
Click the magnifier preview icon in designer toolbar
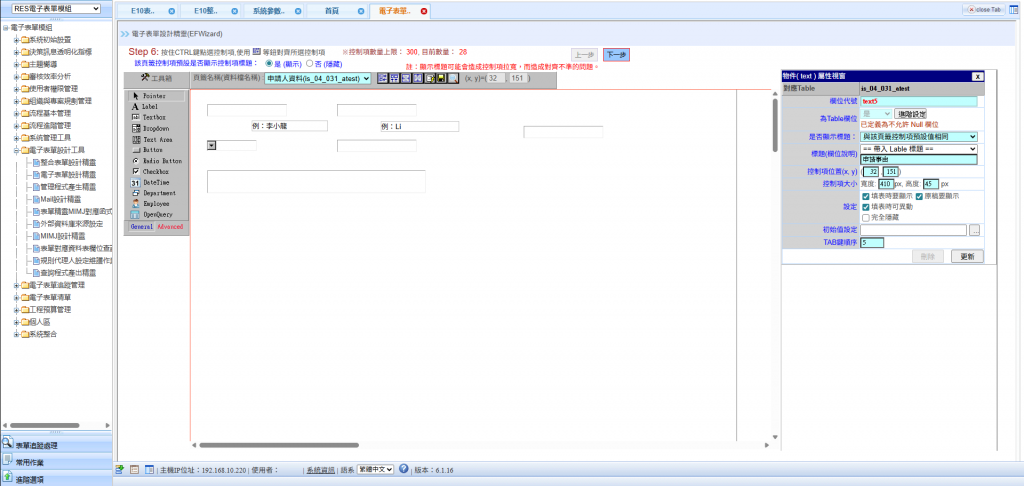coord(453,78)
